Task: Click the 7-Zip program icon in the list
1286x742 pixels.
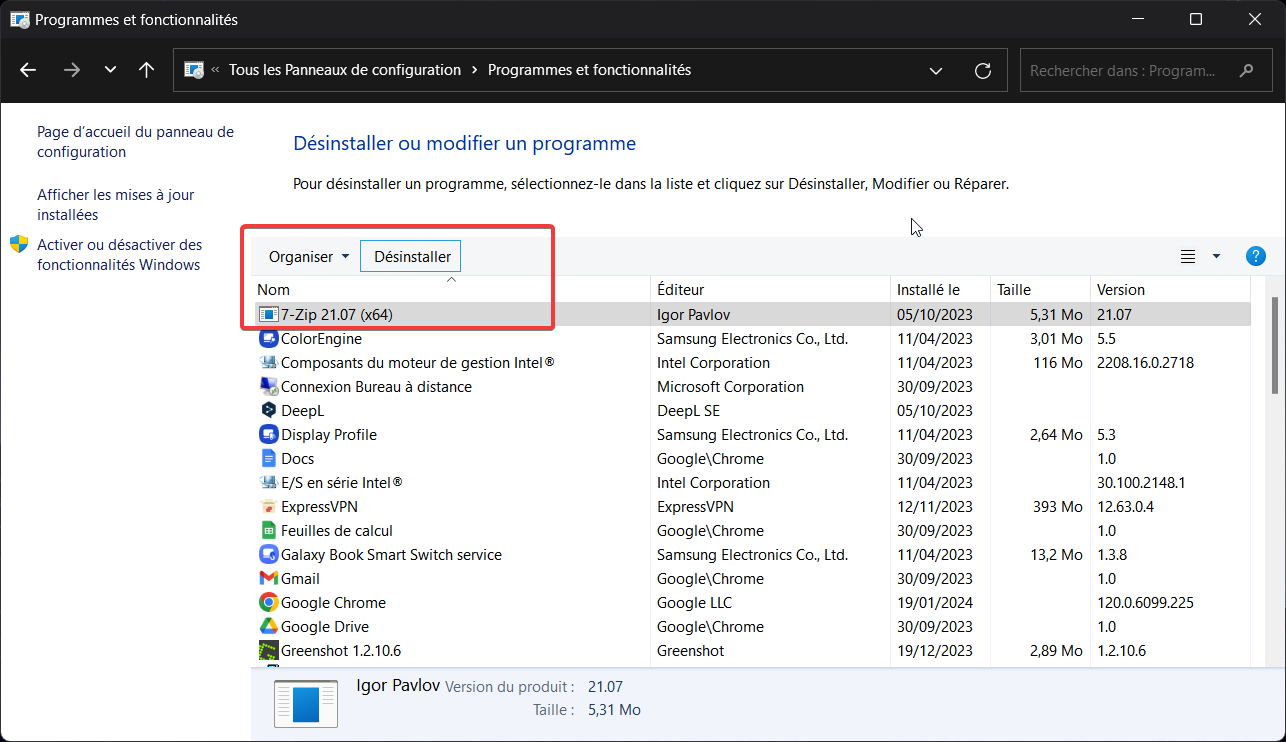Action: [x=268, y=315]
